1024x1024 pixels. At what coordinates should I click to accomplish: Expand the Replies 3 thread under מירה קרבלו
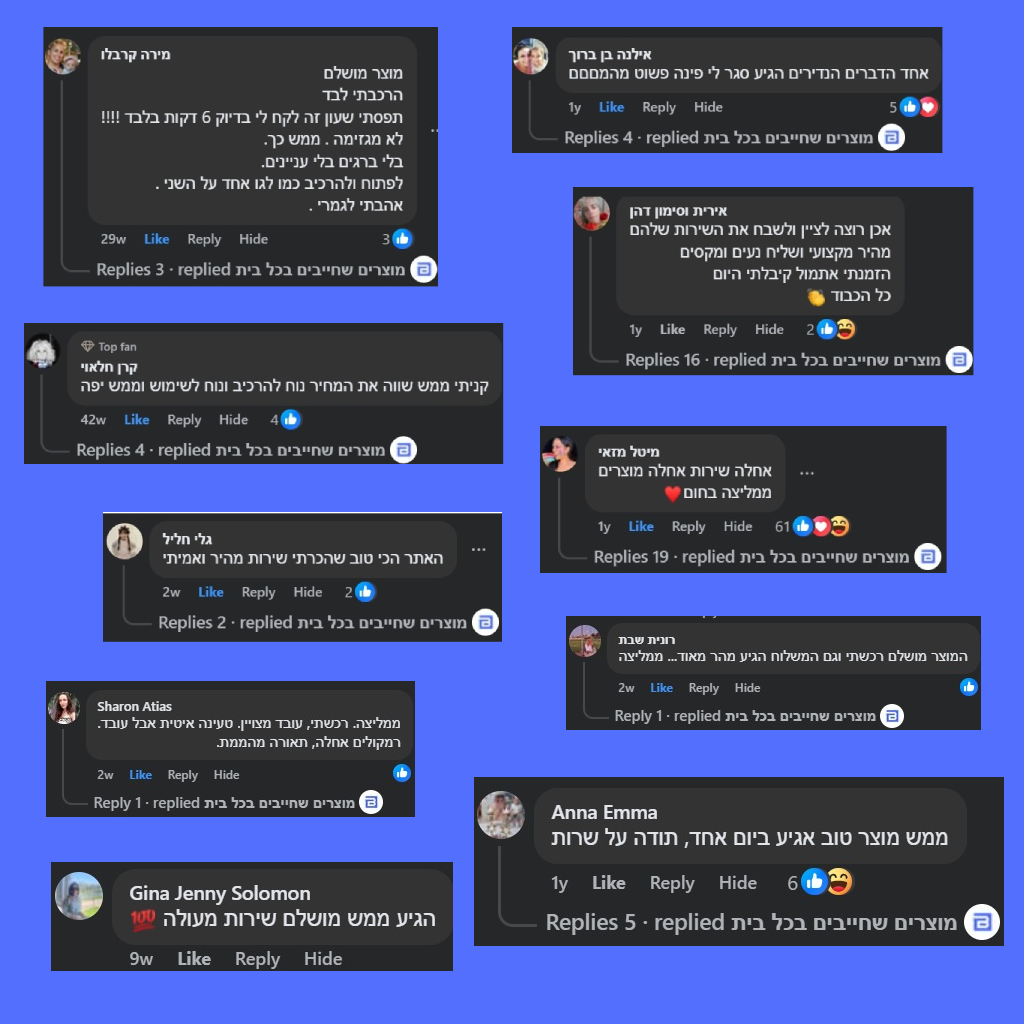pos(130,270)
